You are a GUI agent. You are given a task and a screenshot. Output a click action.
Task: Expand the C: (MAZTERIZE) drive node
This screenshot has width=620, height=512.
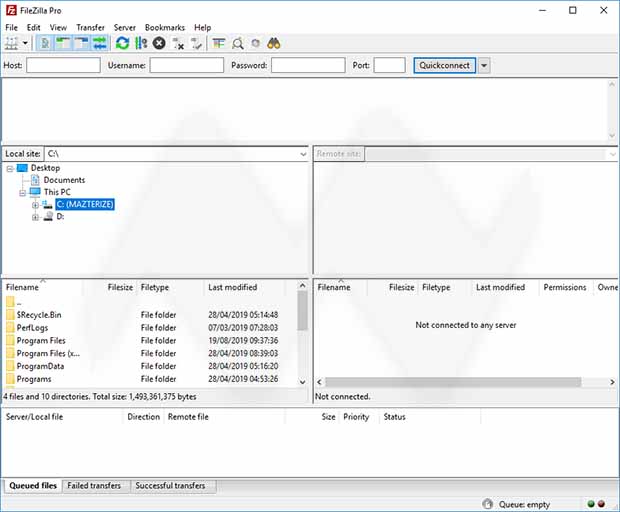pos(35,205)
